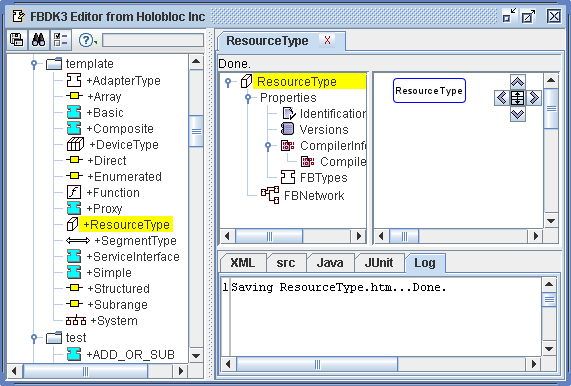Switch to the Java tab
This screenshot has width=571, height=386.
pos(330,263)
